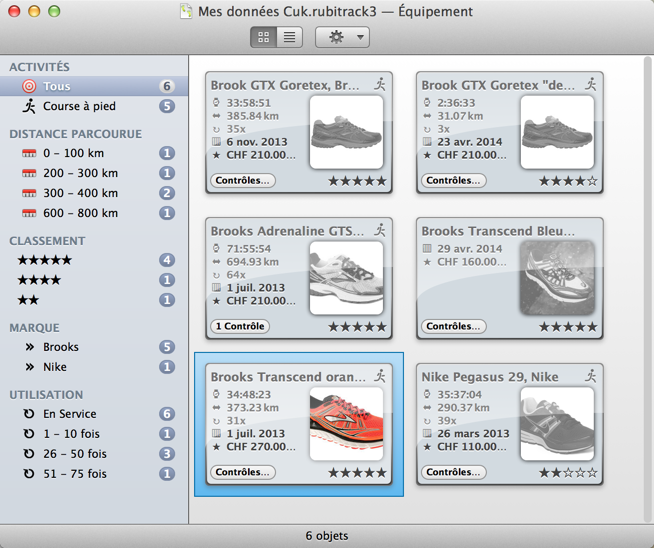The width and height of the screenshot is (654, 548).
Task: Click the vertical scrollbar of equipment grid
Action: 647,289
